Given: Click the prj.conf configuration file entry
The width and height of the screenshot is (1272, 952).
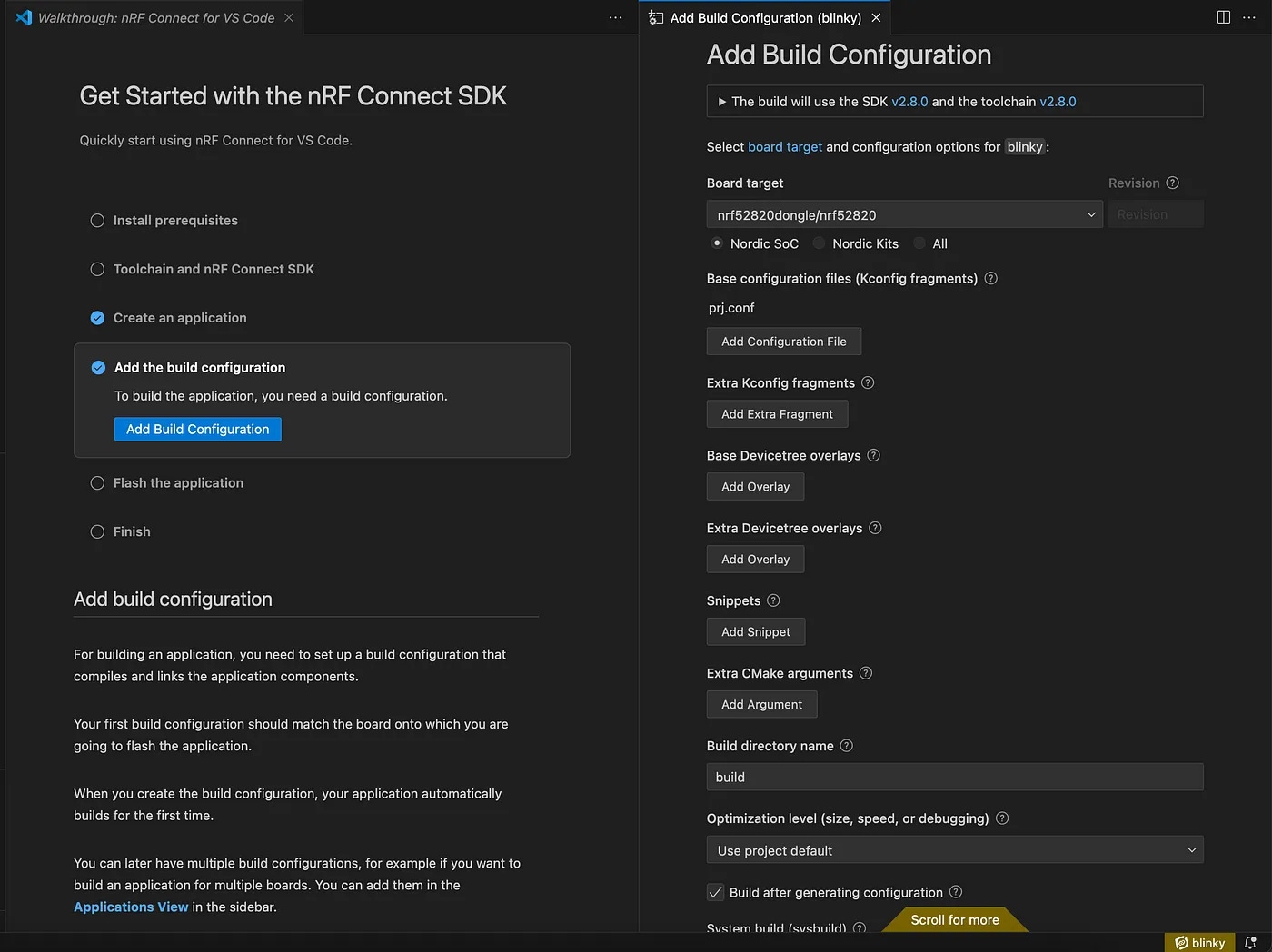Looking at the screenshot, I should point(731,308).
